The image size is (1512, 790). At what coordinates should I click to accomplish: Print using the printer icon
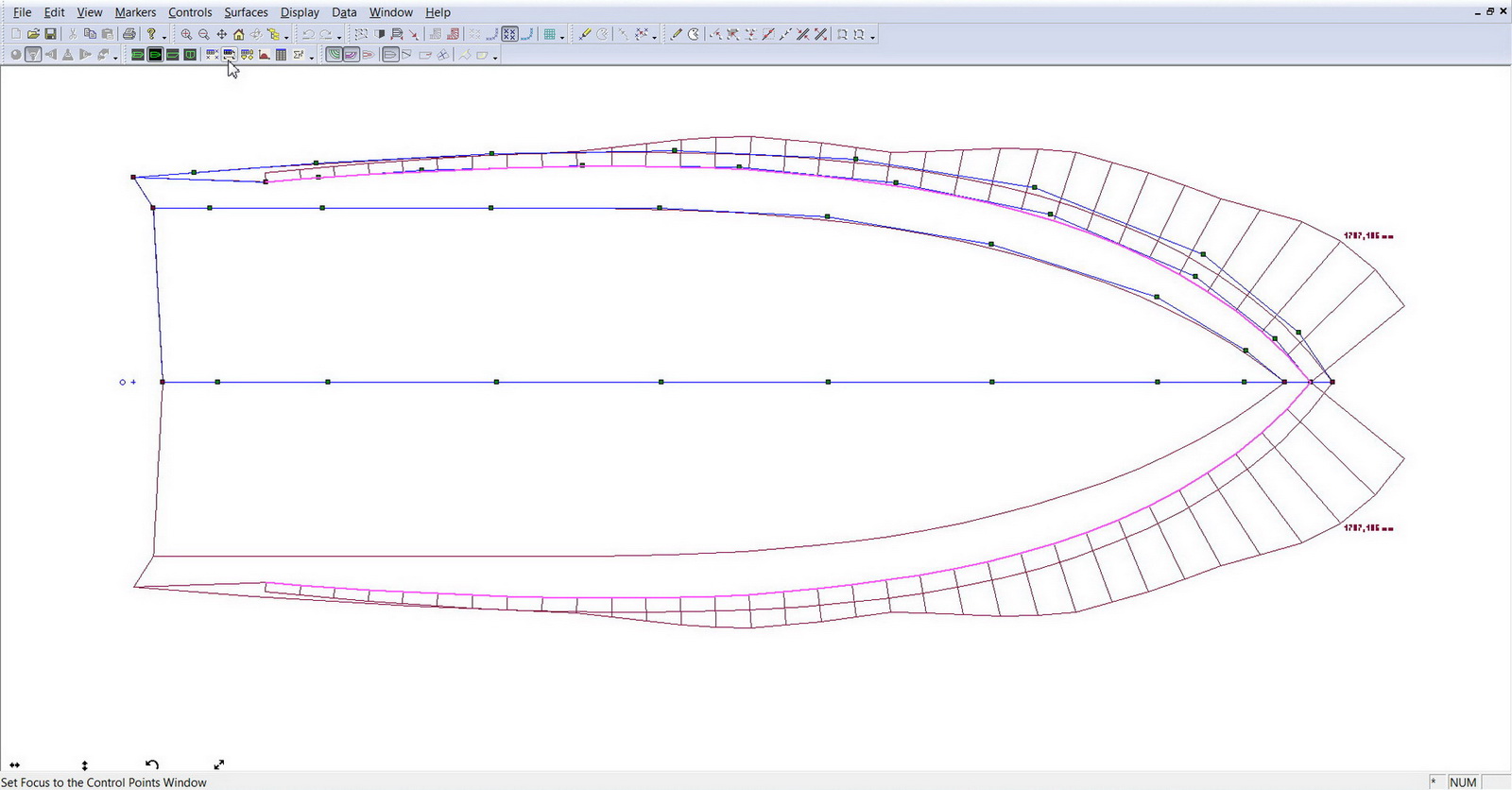(129, 34)
